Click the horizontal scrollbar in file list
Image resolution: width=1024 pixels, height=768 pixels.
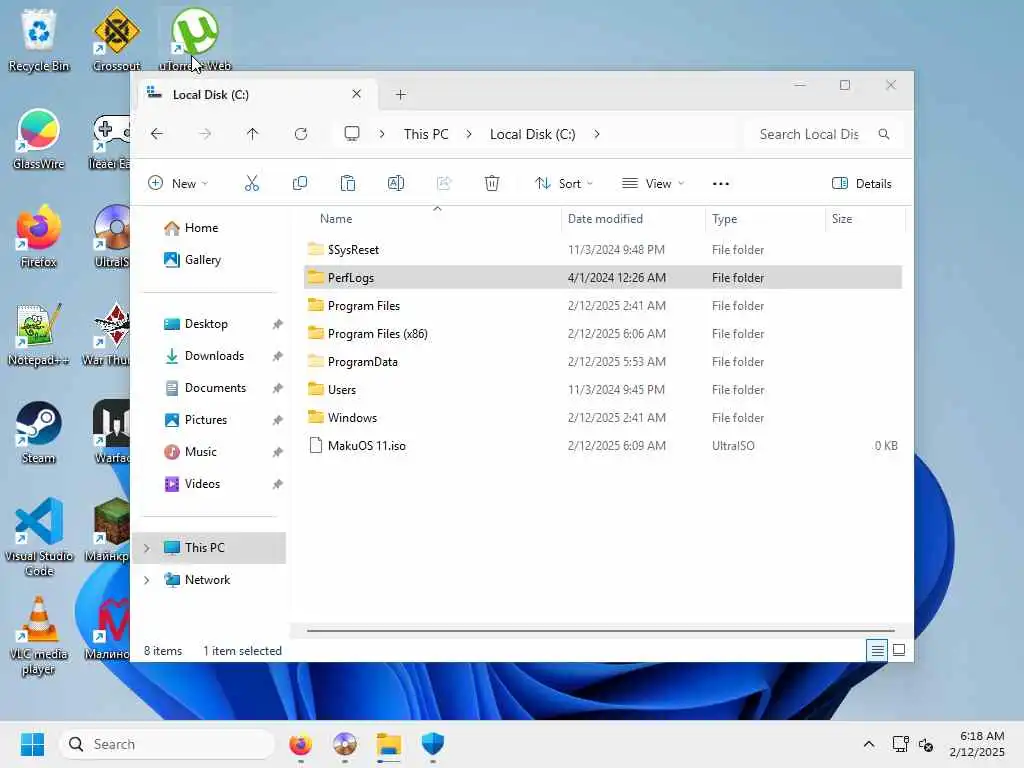[601, 632]
